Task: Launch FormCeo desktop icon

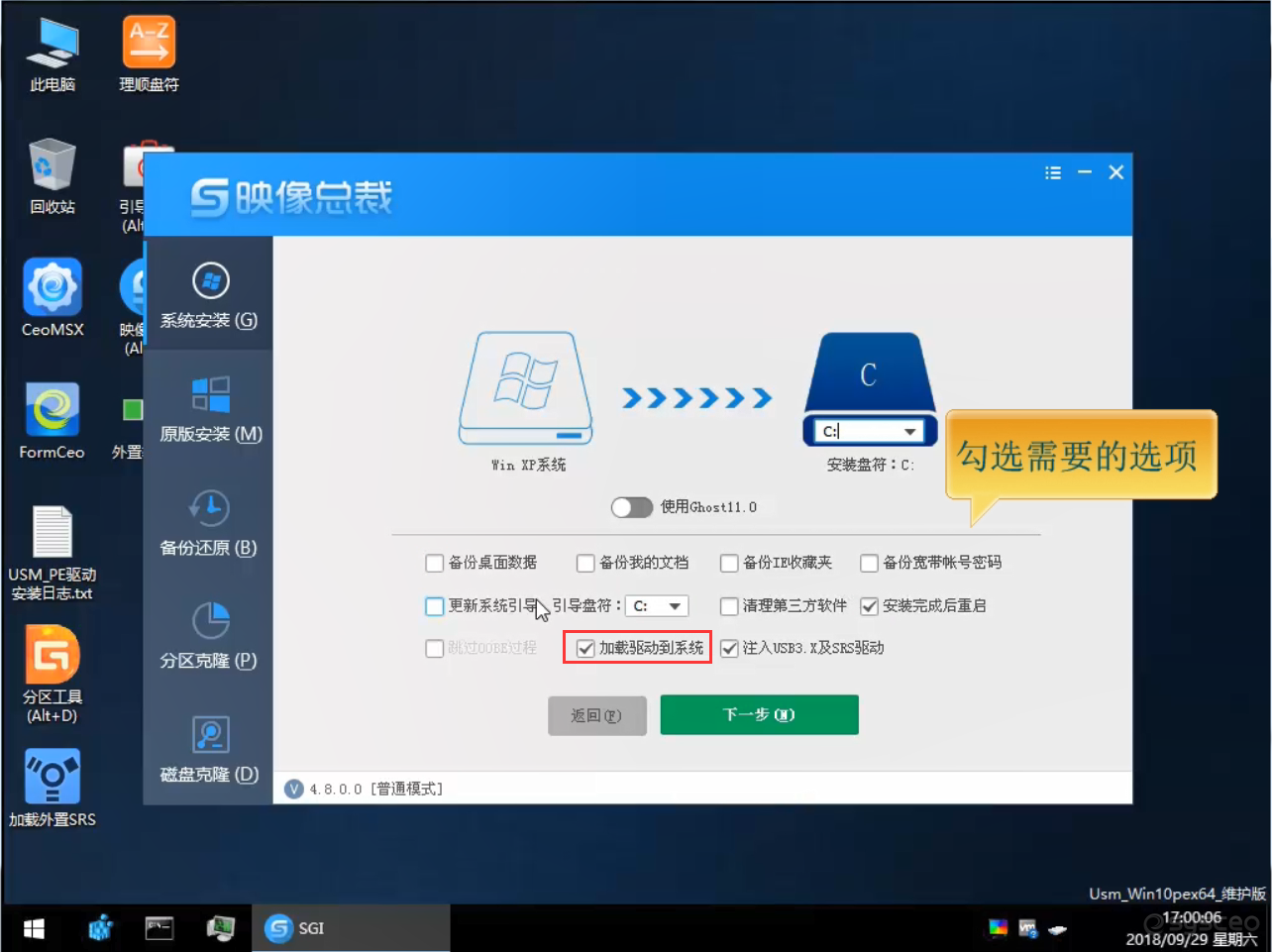Action: point(53,421)
